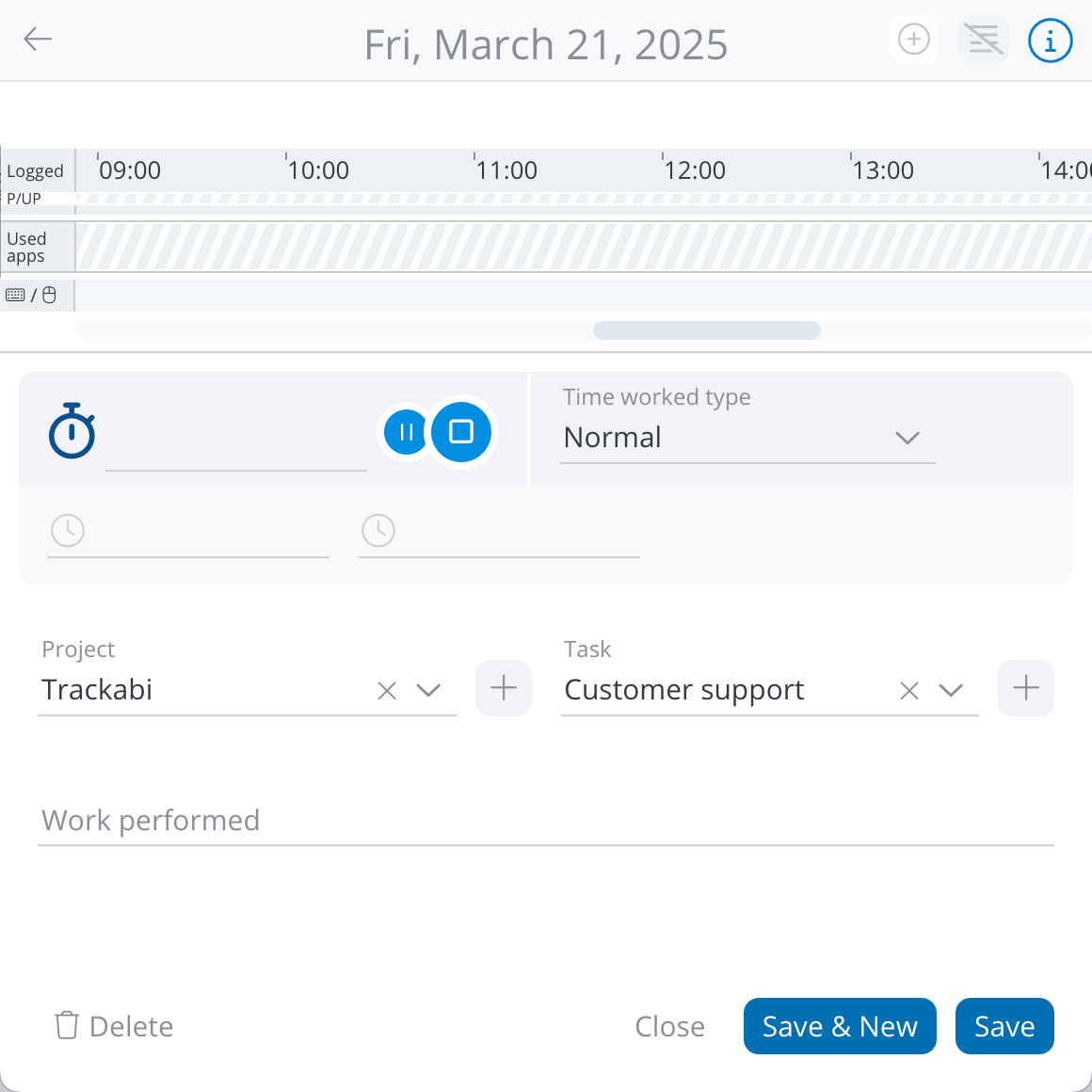Click the clock icon on the start time field
Image resolution: width=1092 pixels, height=1092 pixels.
pyautogui.click(x=67, y=530)
